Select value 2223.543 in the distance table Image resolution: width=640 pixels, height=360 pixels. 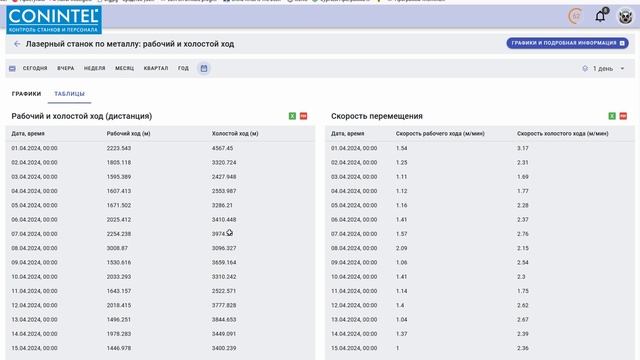(119, 148)
